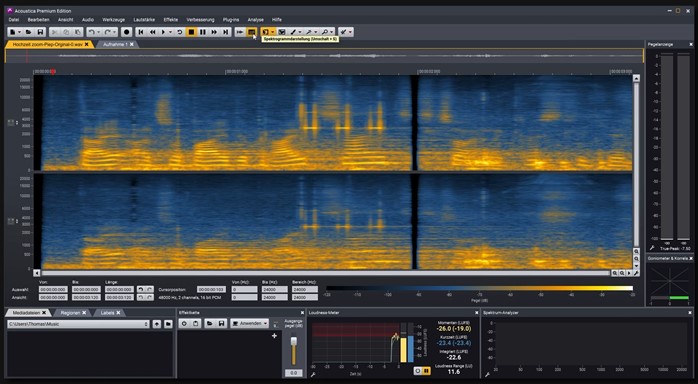The width and height of the screenshot is (698, 384).
Task: Click the Ansicht redo arrow button
Action: coord(150,297)
